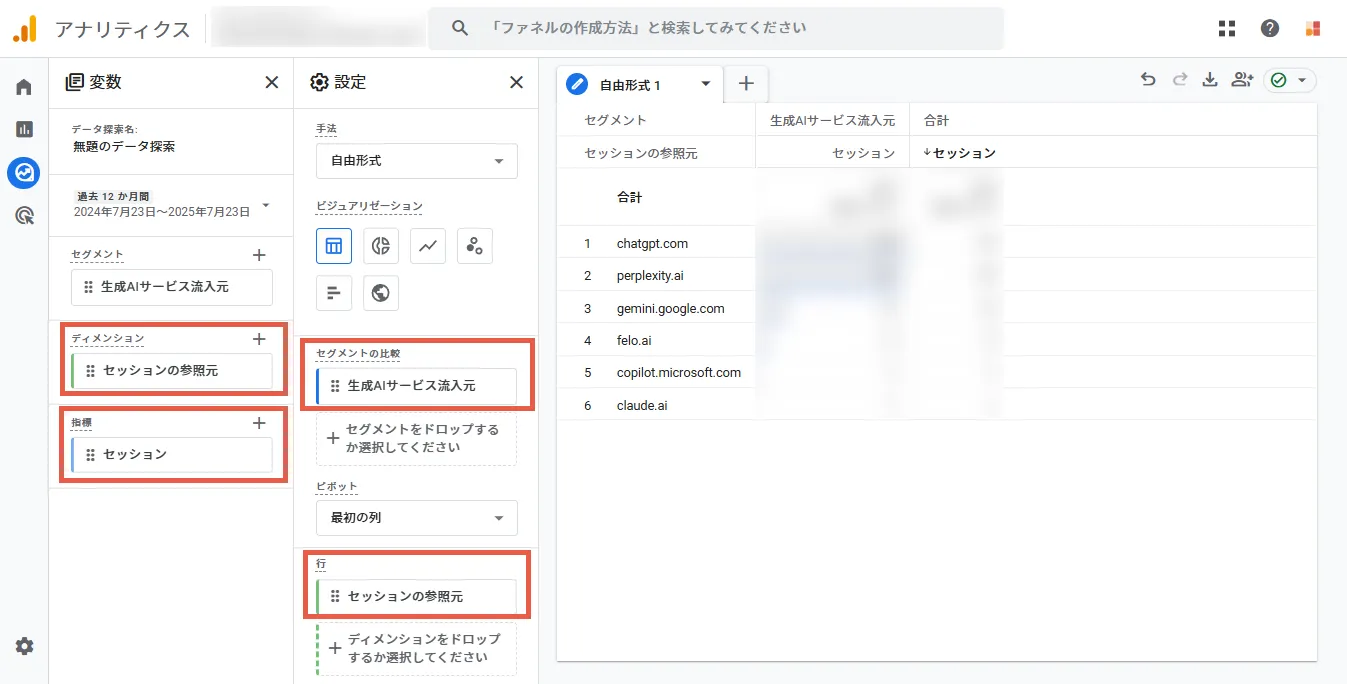Viewport: 1347px width, 684px height.
Task: Click the Google Analytics logo
Action: pos(25,29)
